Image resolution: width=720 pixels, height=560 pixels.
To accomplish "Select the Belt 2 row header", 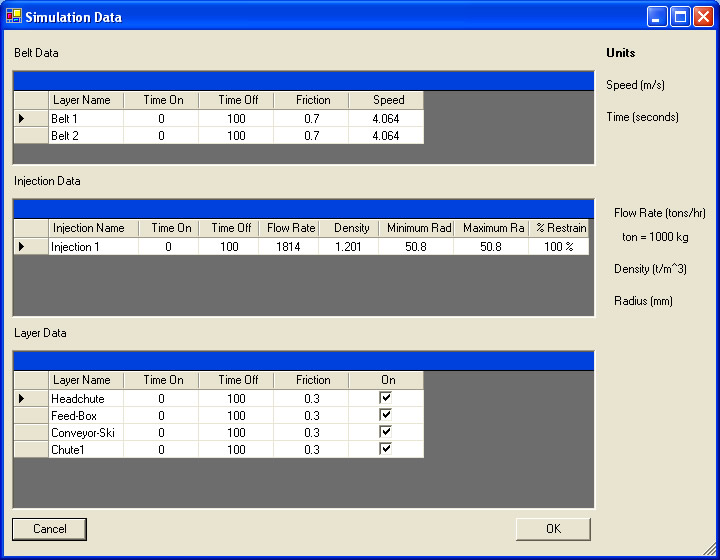I will pos(30,136).
